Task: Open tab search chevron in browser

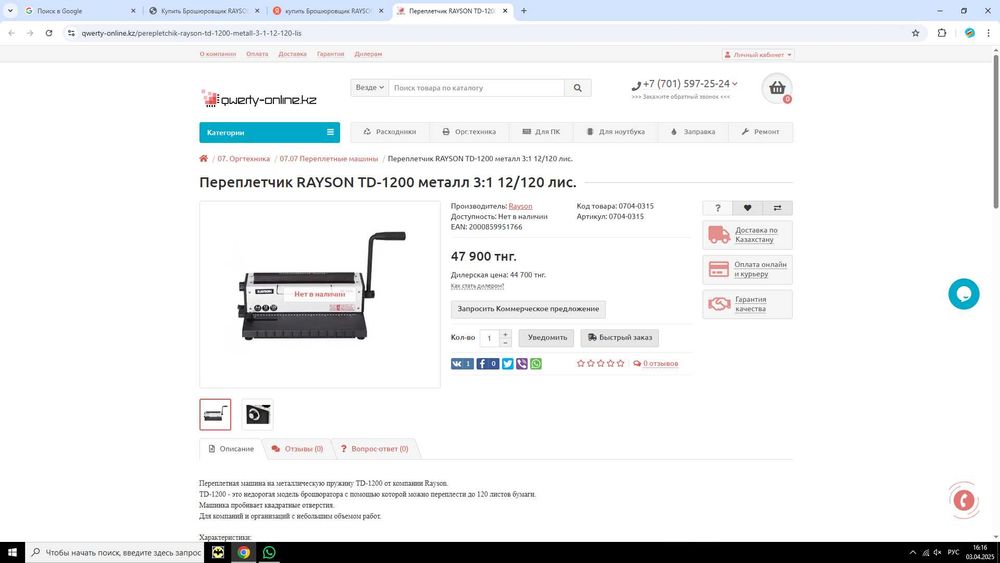Action: tap(10, 11)
